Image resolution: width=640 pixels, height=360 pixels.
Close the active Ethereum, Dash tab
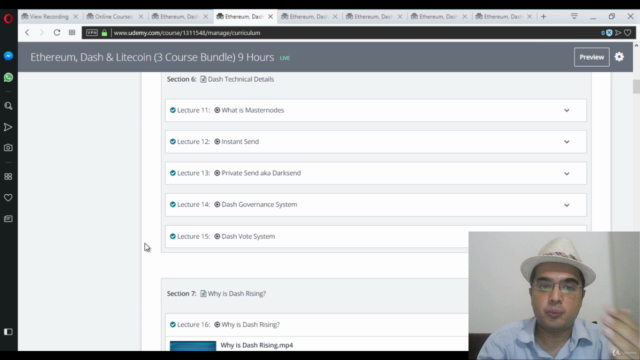coord(271,17)
